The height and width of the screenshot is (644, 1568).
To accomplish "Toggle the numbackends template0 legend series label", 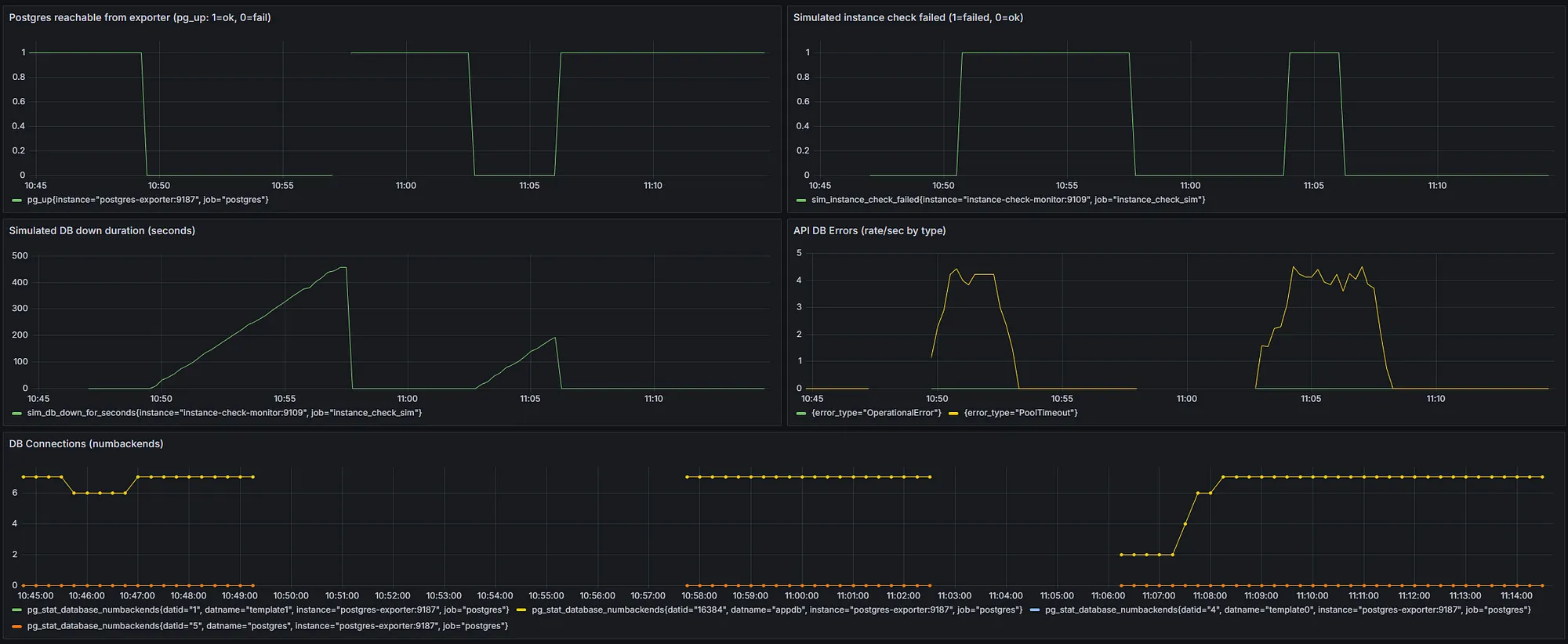I will [x=1288, y=610].
